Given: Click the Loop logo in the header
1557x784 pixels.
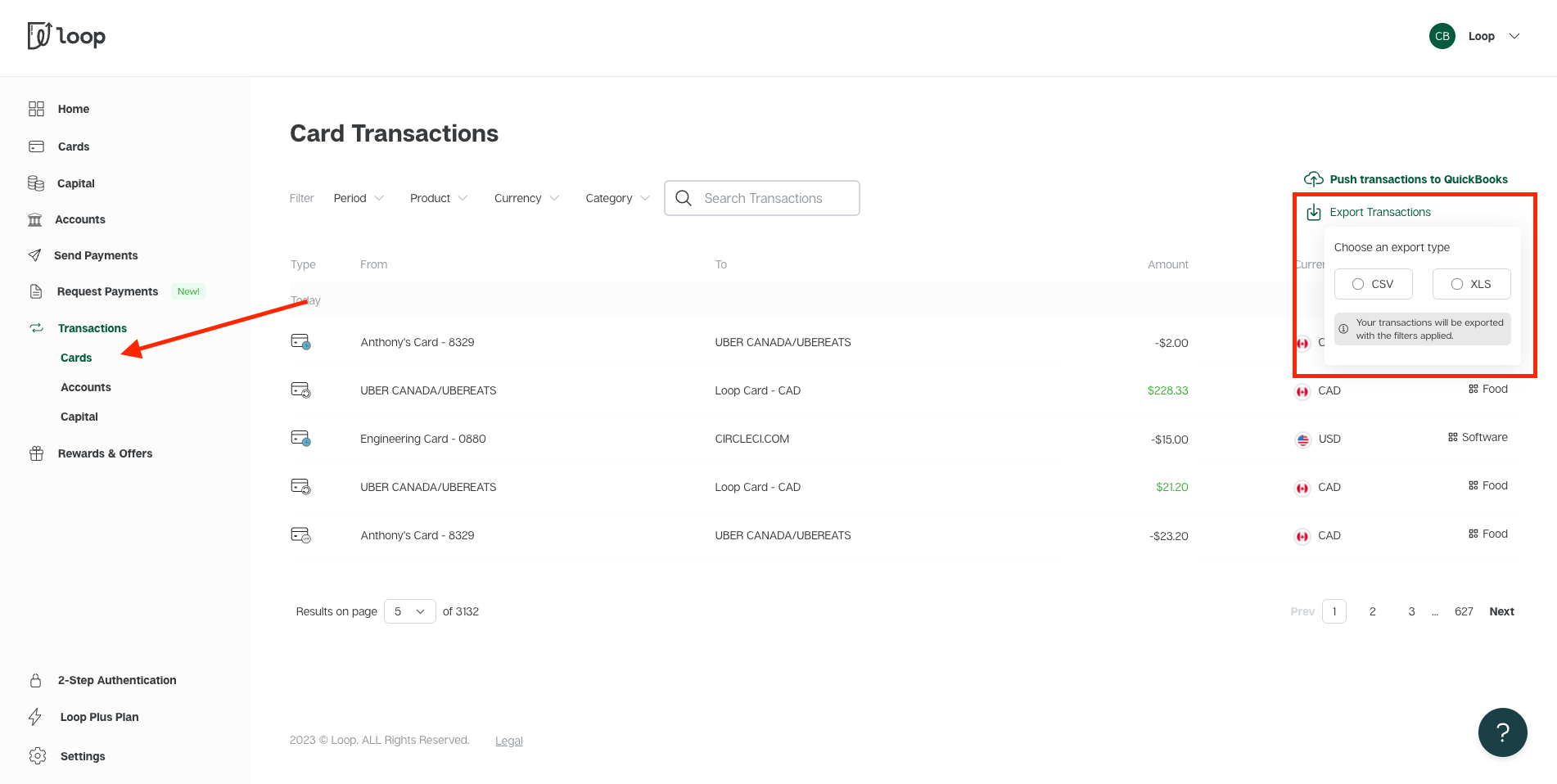Looking at the screenshot, I should 65,36.
